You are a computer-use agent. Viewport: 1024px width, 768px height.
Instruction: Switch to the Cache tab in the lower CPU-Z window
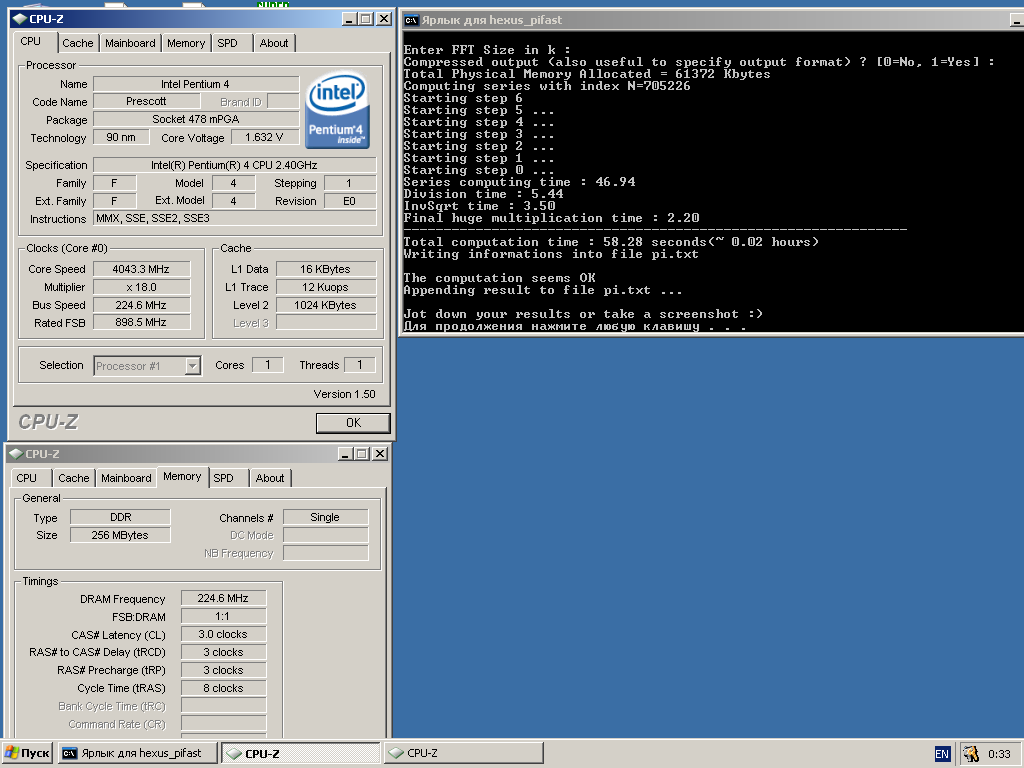point(74,478)
